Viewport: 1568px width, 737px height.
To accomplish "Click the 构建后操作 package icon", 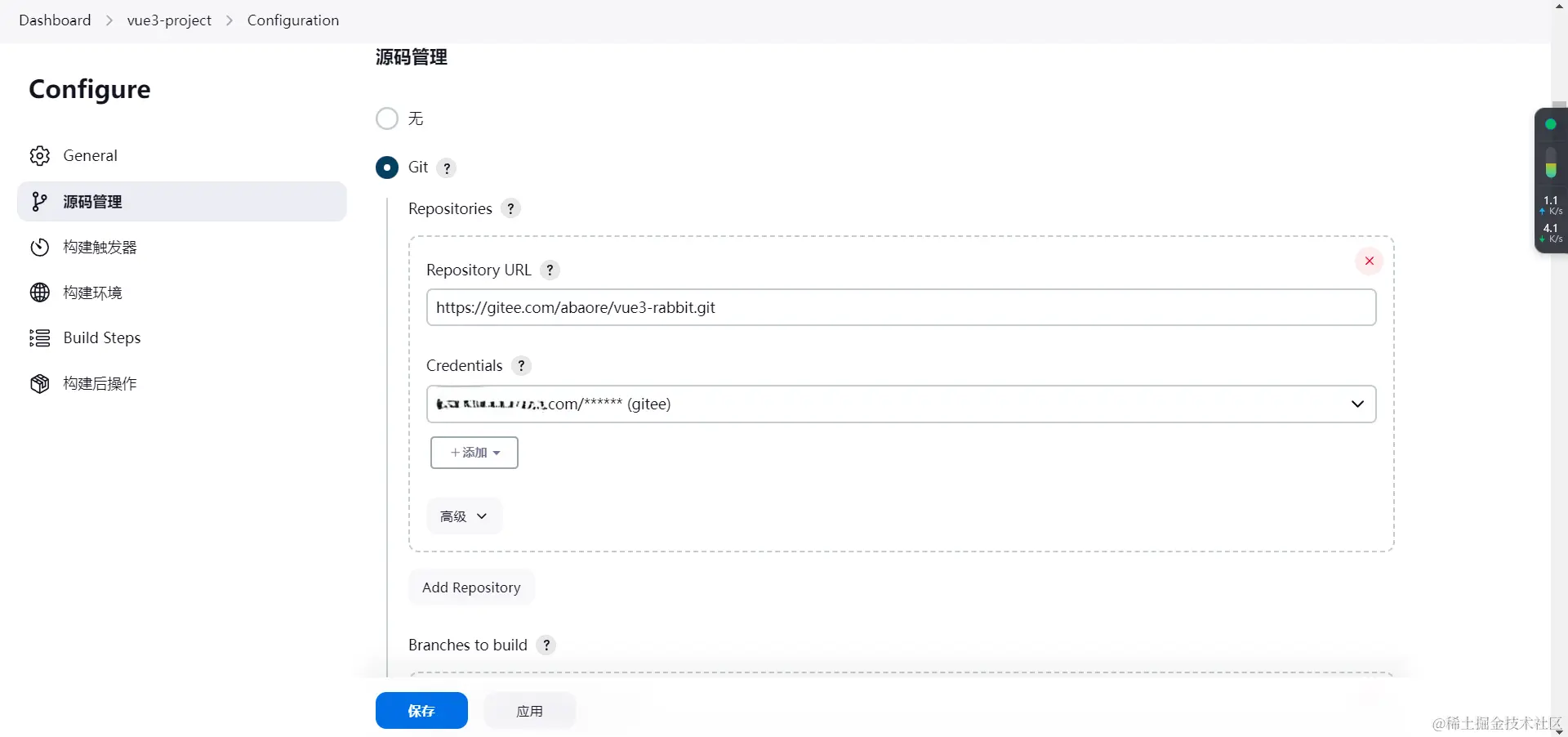I will (40, 384).
